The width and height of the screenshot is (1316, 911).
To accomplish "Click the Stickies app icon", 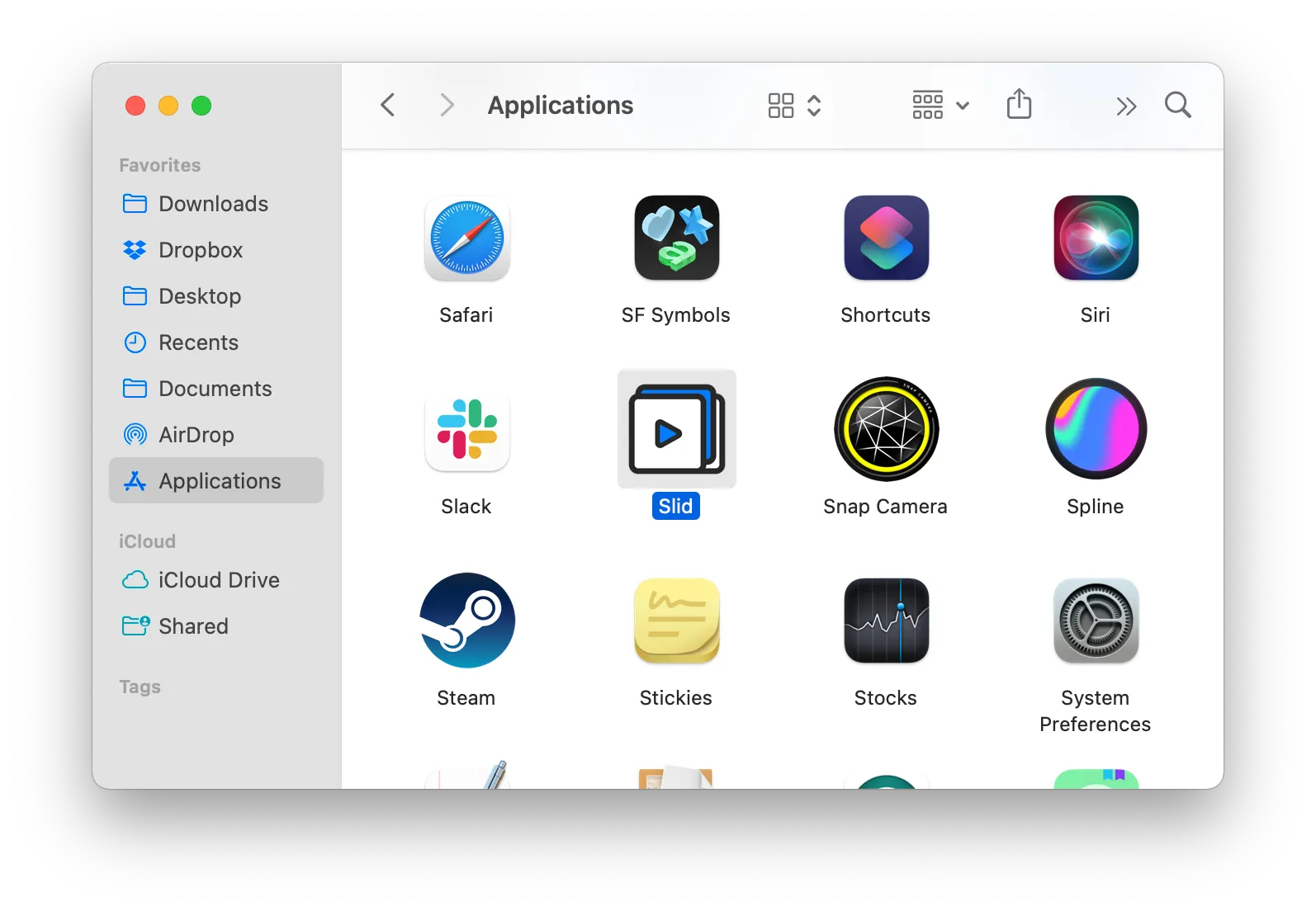I will [x=677, y=621].
